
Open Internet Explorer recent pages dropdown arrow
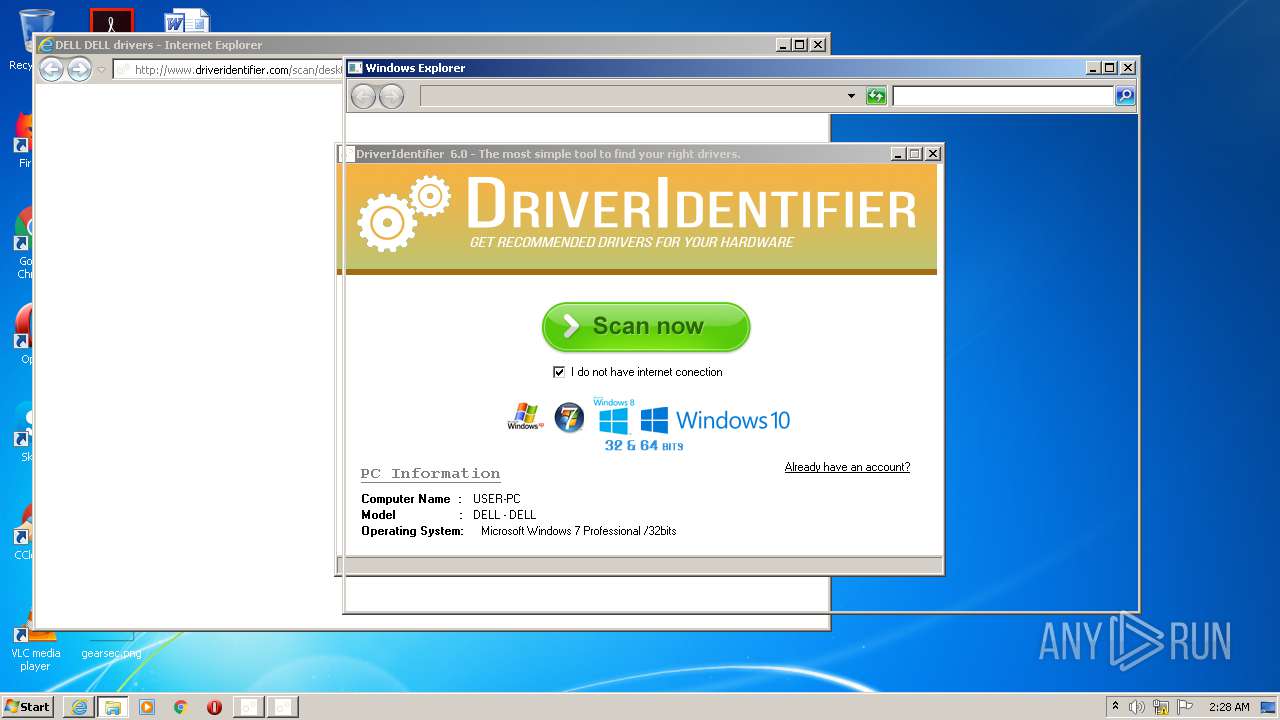pos(101,70)
